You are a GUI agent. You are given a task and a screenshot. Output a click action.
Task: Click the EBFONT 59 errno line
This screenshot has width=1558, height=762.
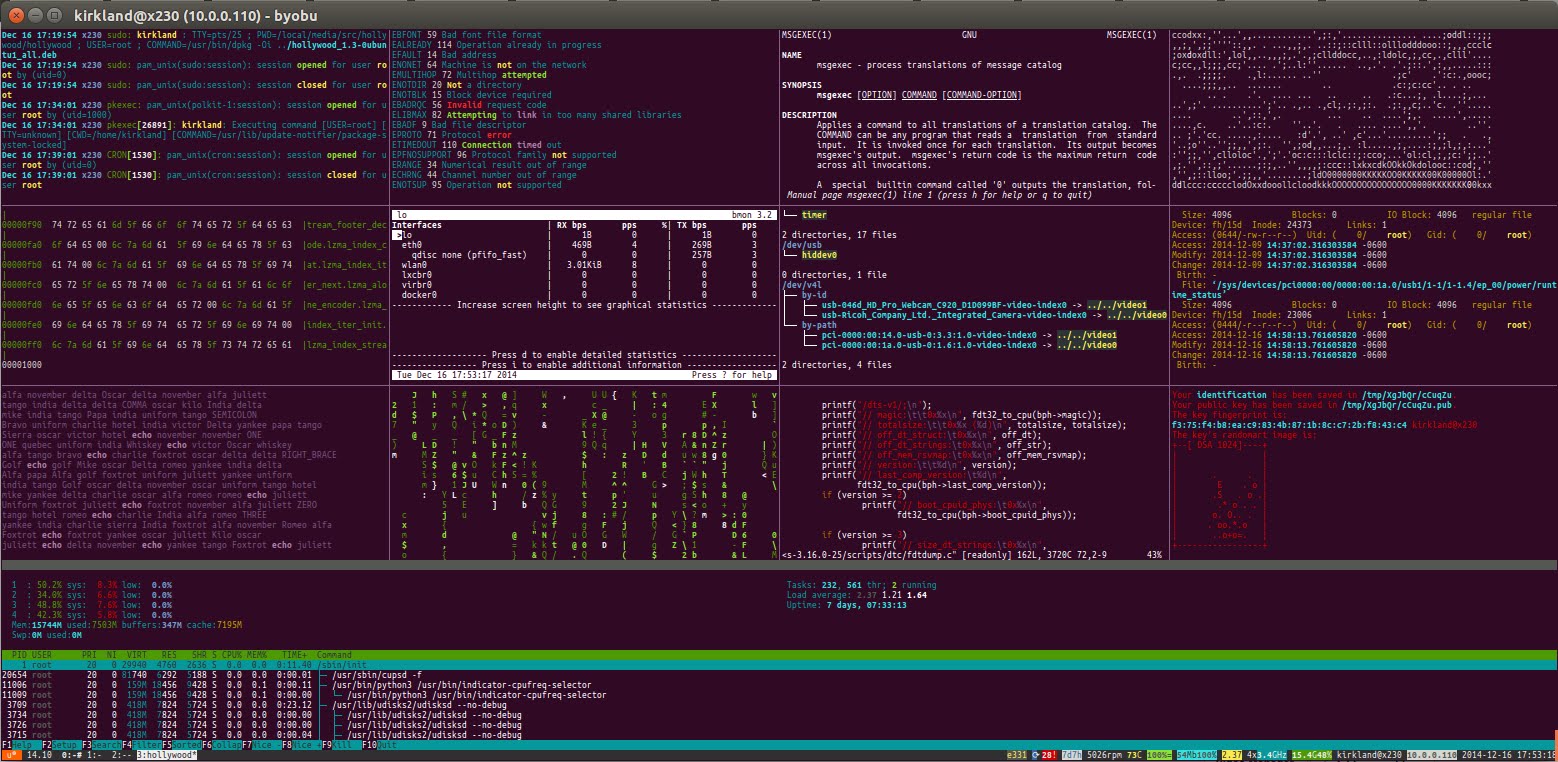pos(466,35)
